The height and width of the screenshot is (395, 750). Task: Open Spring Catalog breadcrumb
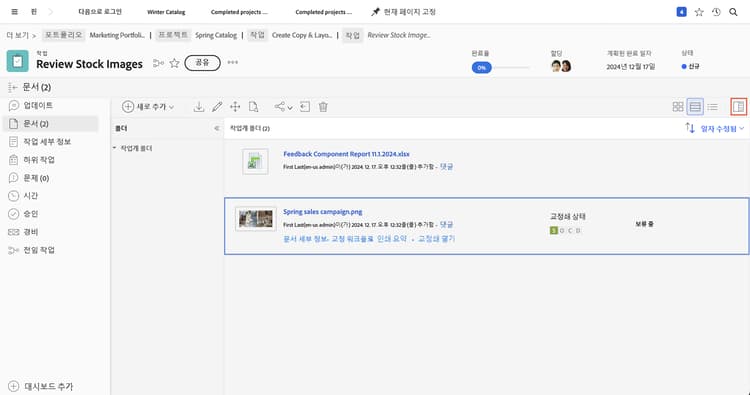(x=216, y=35)
